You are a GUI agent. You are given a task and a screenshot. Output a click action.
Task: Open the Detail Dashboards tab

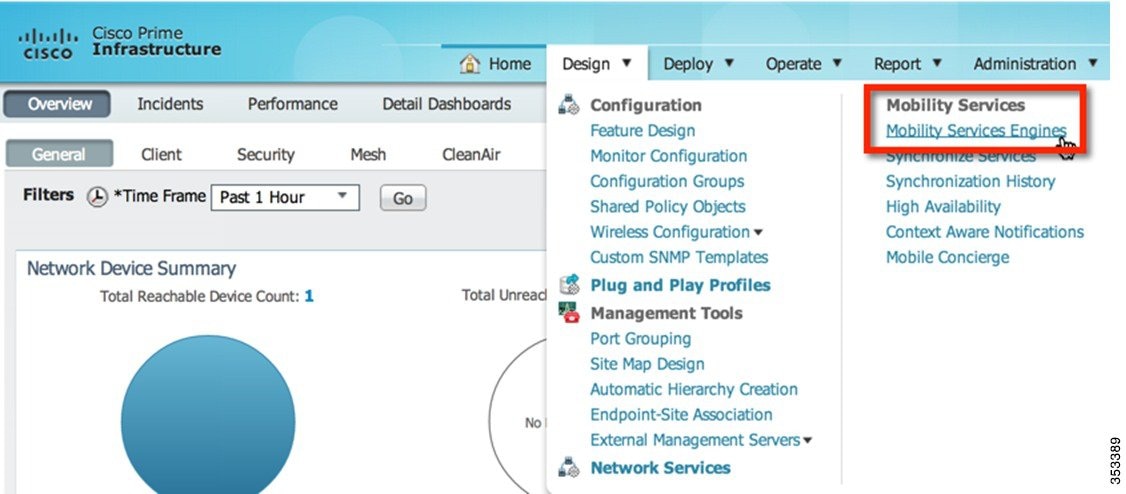pos(447,104)
